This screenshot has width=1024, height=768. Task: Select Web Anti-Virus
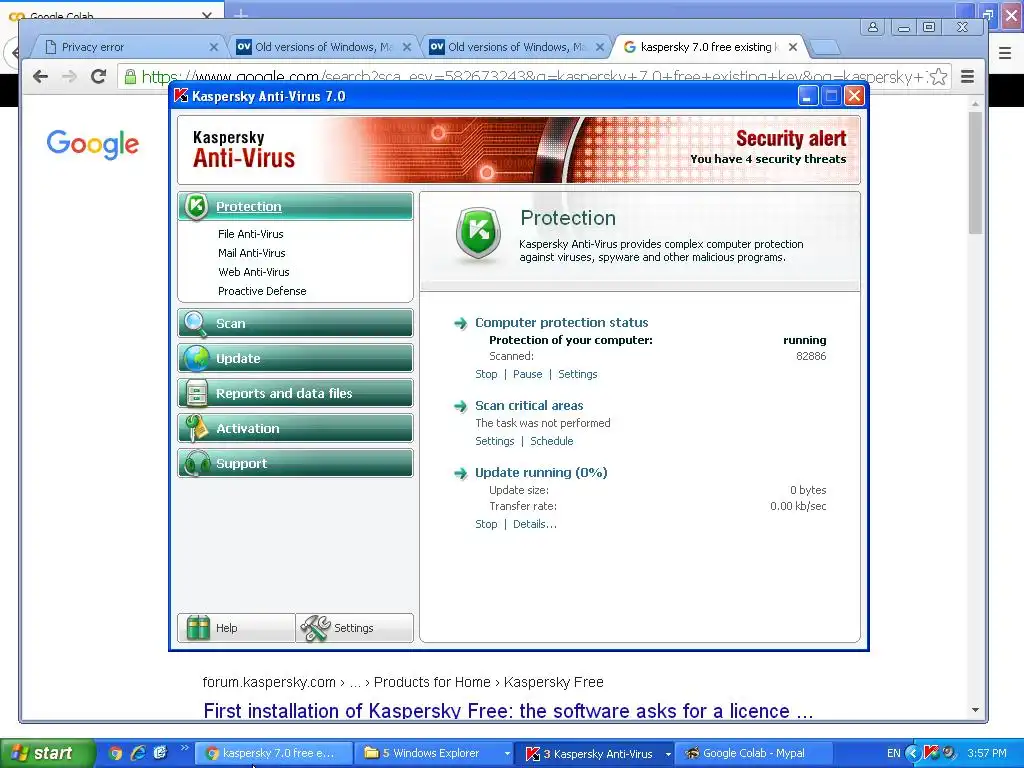point(253,272)
